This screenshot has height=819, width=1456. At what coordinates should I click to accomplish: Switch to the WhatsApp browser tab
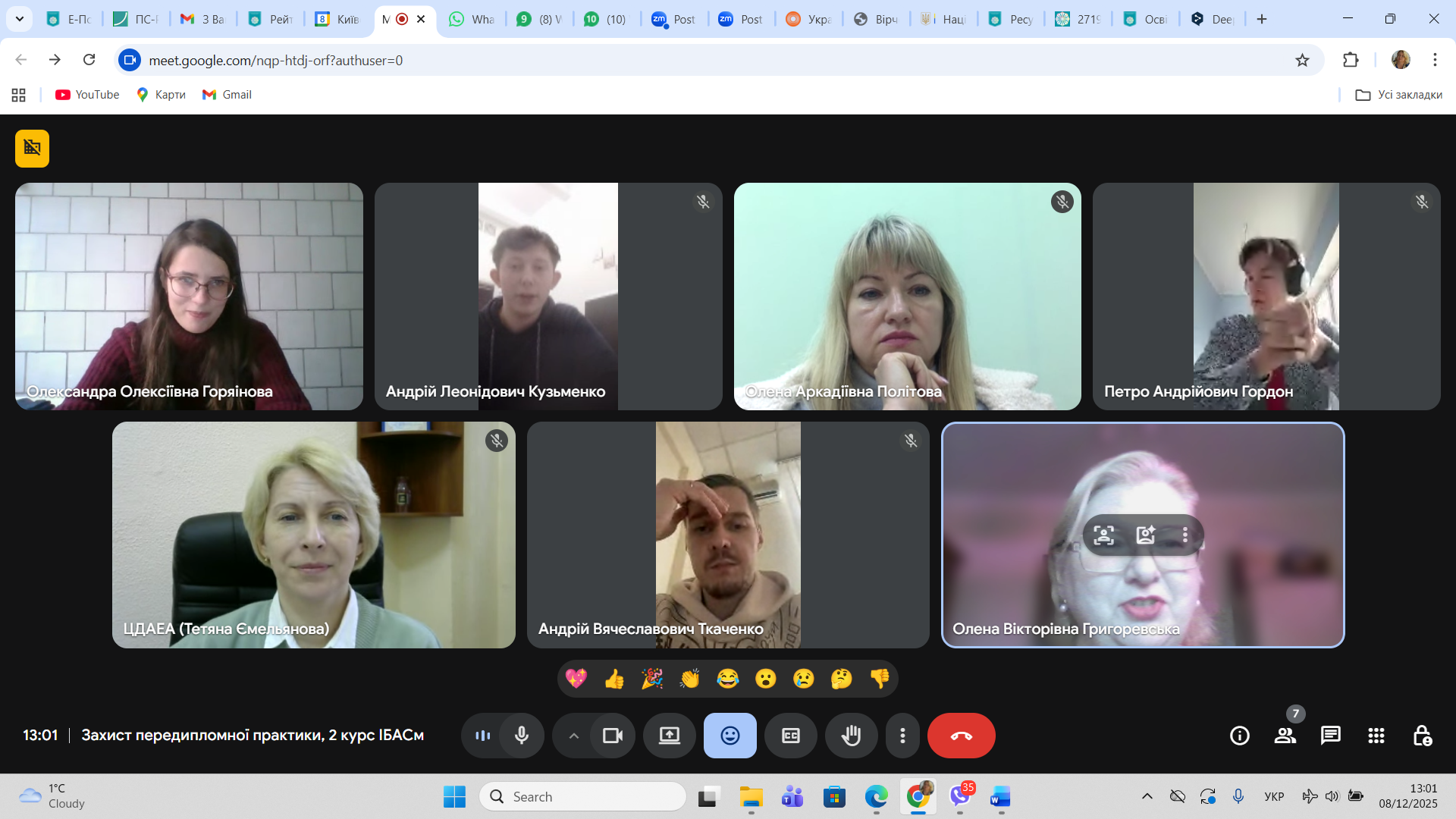tap(472, 19)
